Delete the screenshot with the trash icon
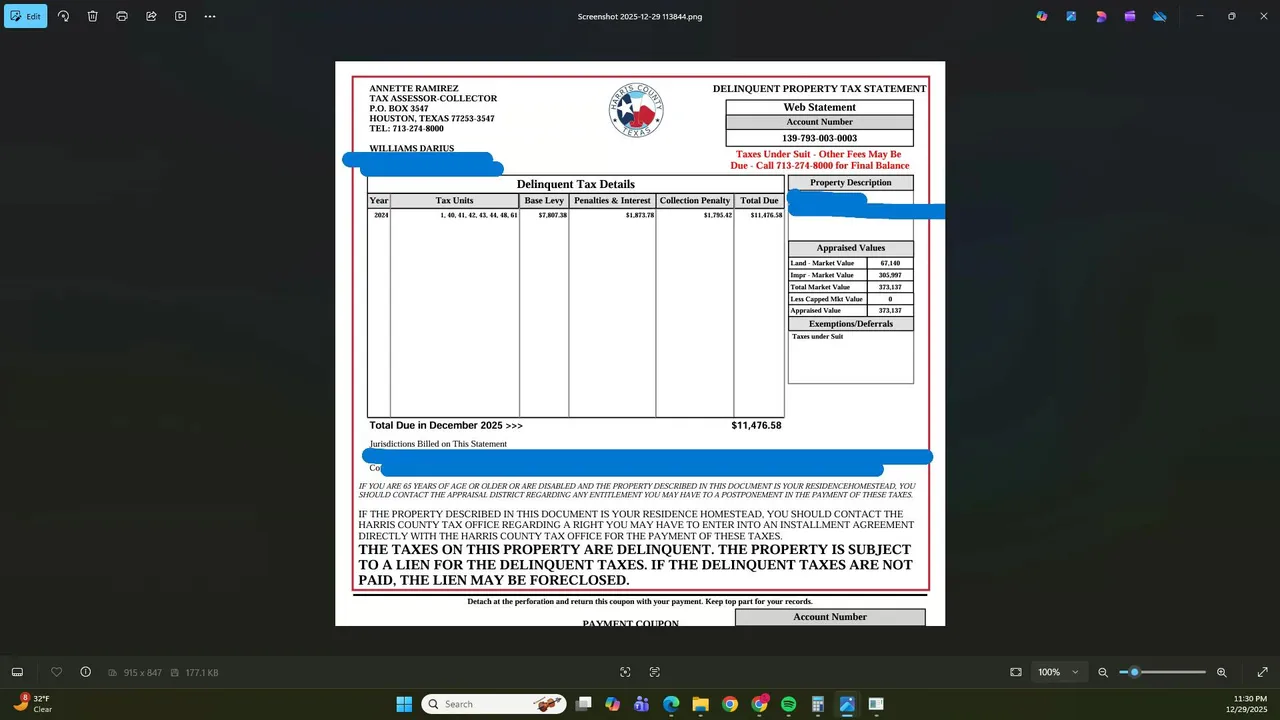This screenshot has width=1280, height=720. [x=92, y=16]
